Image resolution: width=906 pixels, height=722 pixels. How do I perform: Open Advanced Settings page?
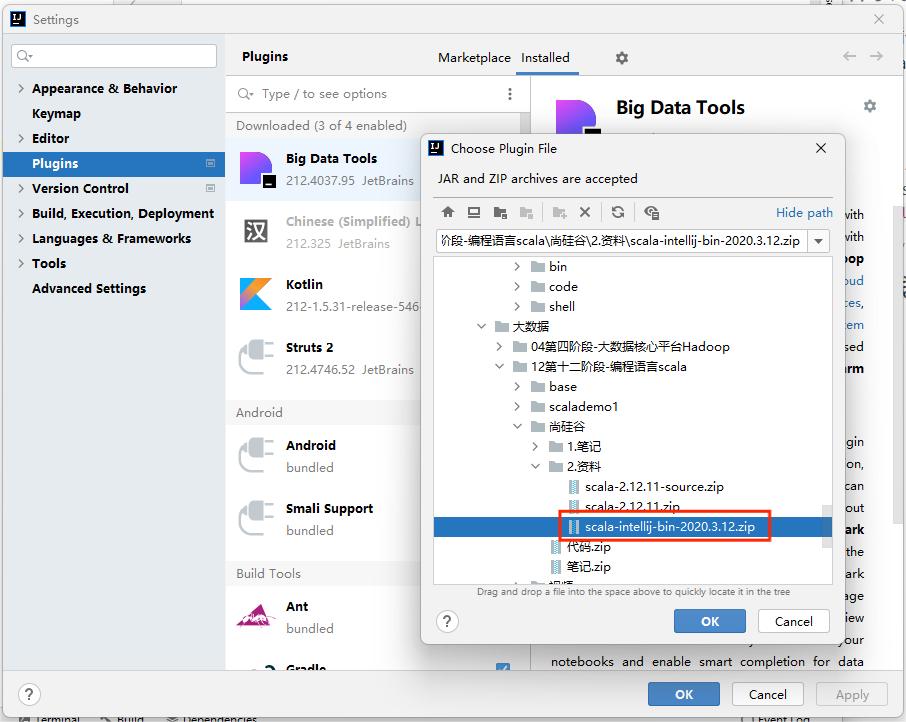point(89,288)
